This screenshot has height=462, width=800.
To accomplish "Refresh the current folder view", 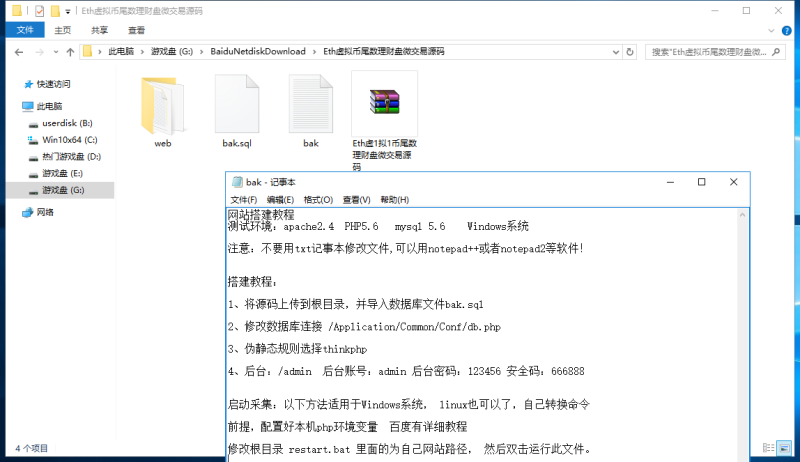I will click(x=630, y=52).
